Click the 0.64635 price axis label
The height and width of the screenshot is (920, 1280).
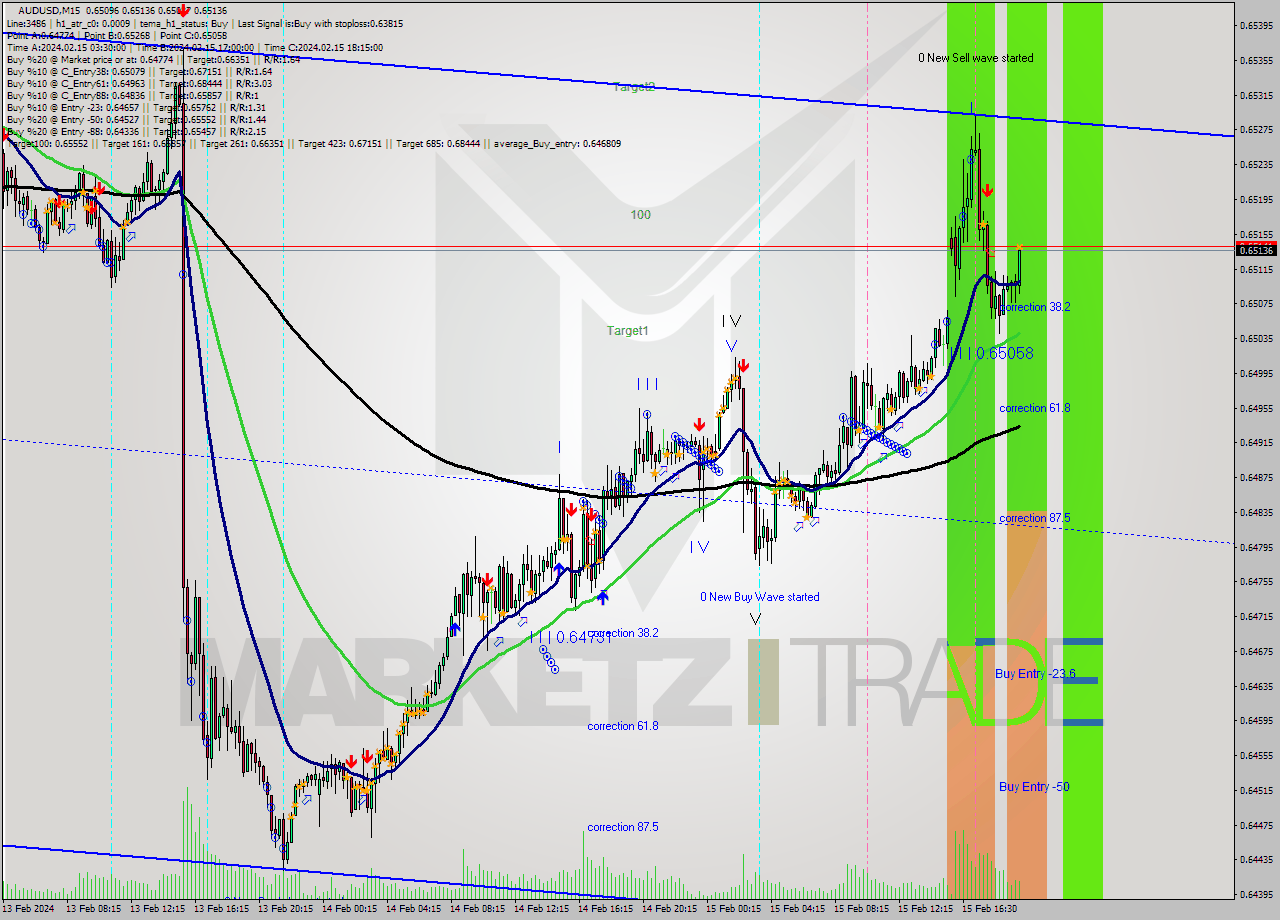pyautogui.click(x=1255, y=686)
